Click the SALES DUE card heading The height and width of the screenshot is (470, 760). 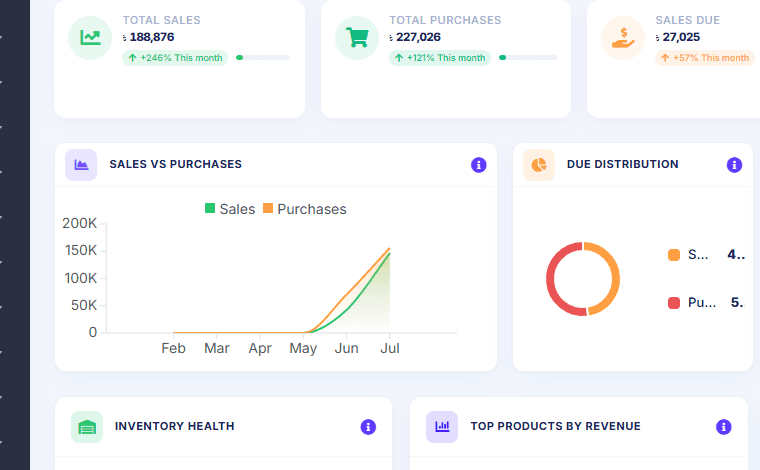[687, 20]
